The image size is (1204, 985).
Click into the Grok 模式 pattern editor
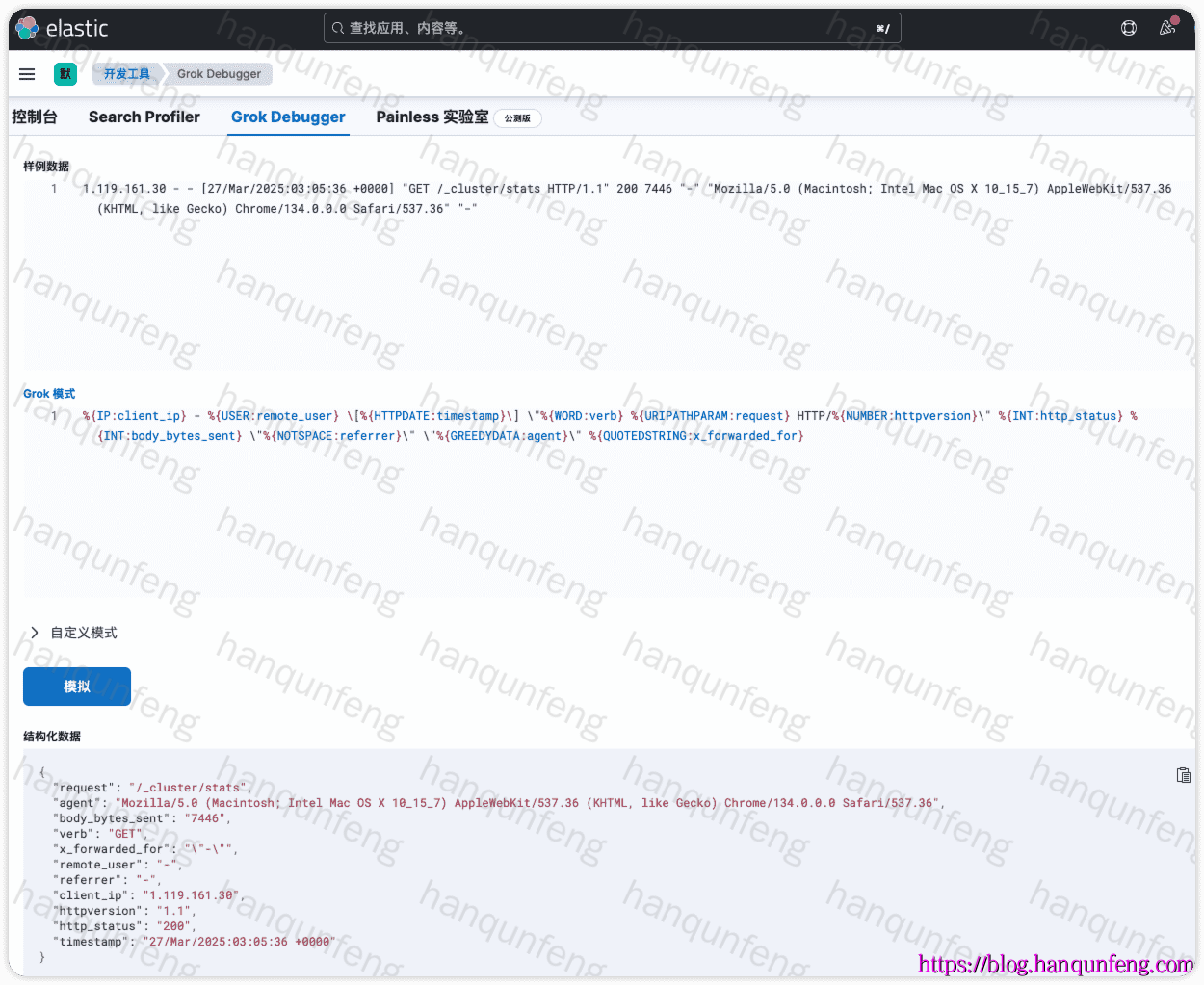(x=610, y=426)
